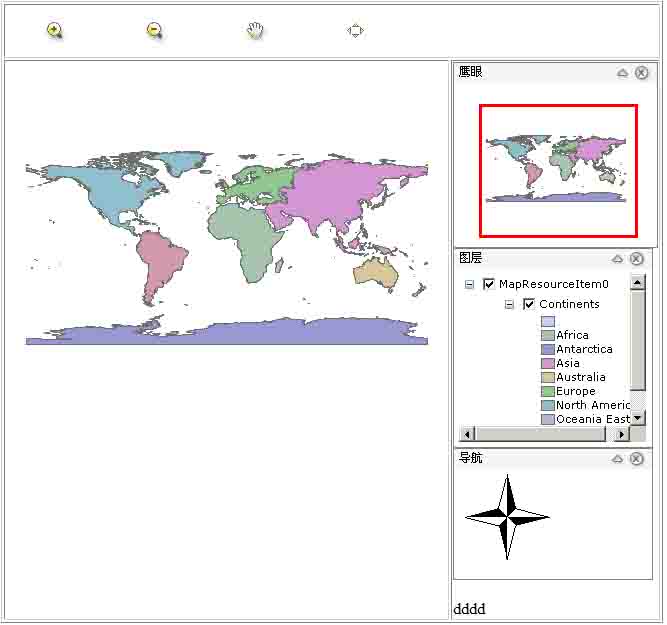Uncheck the MapResourceItem0 checkbox
Image resolution: width=667 pixels, height=625 pixels.
coord(489,284)
